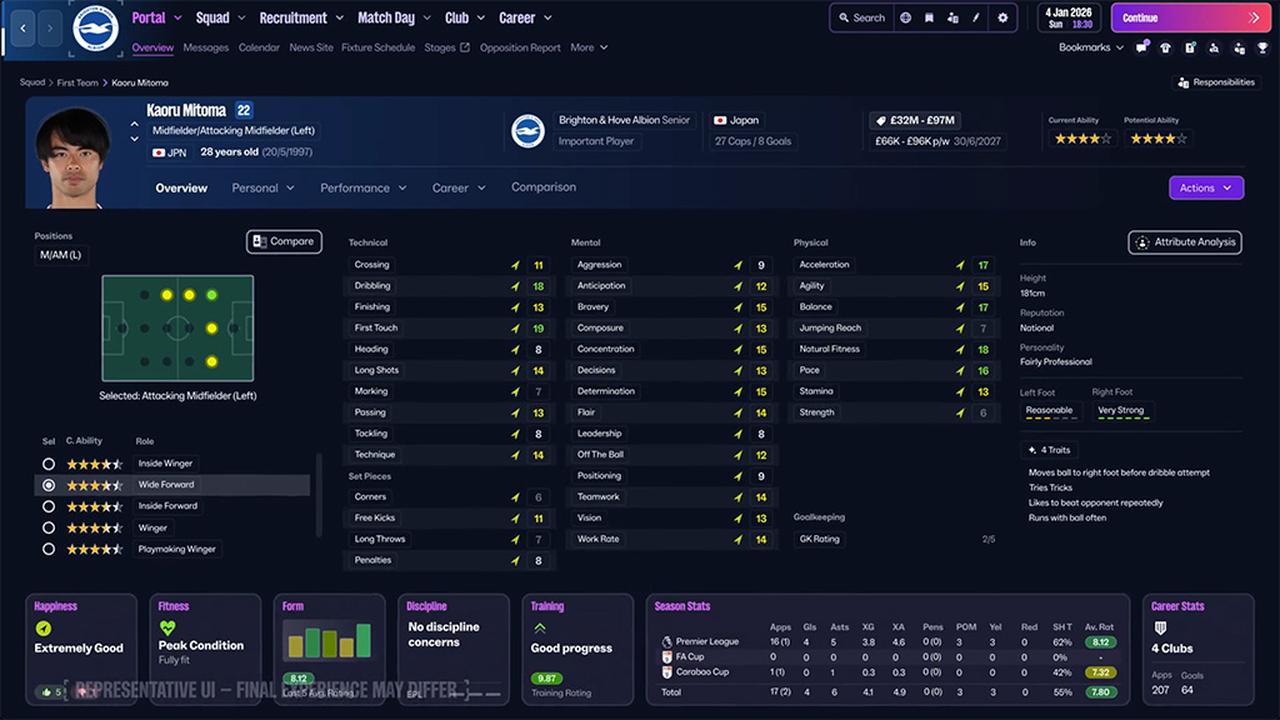
Task: Click the Attribute Analysis button
Action: (1184, 241)
